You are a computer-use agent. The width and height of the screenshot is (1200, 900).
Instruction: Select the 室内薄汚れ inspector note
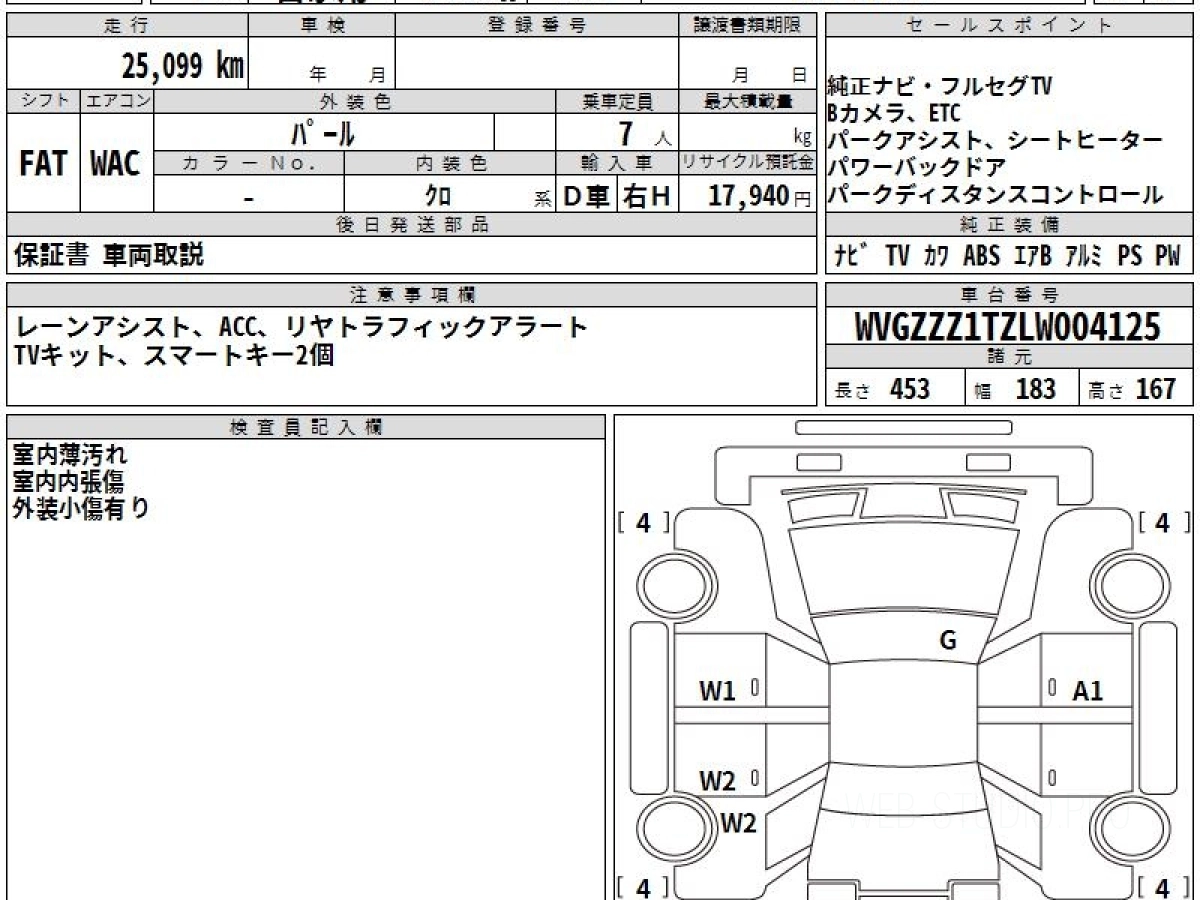(70, 455)
